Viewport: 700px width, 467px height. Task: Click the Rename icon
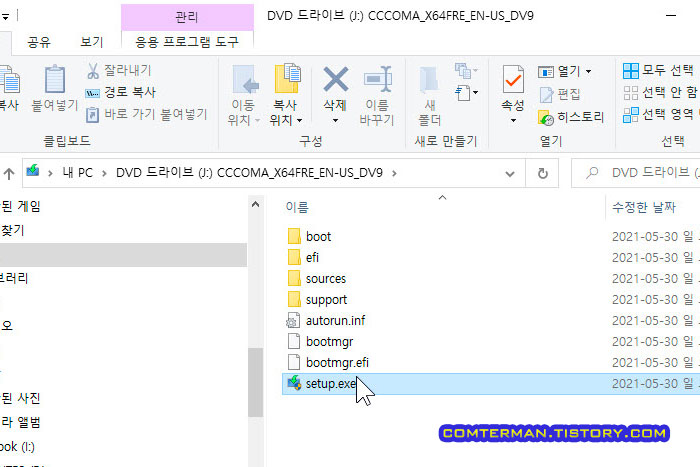coord(378,79)
